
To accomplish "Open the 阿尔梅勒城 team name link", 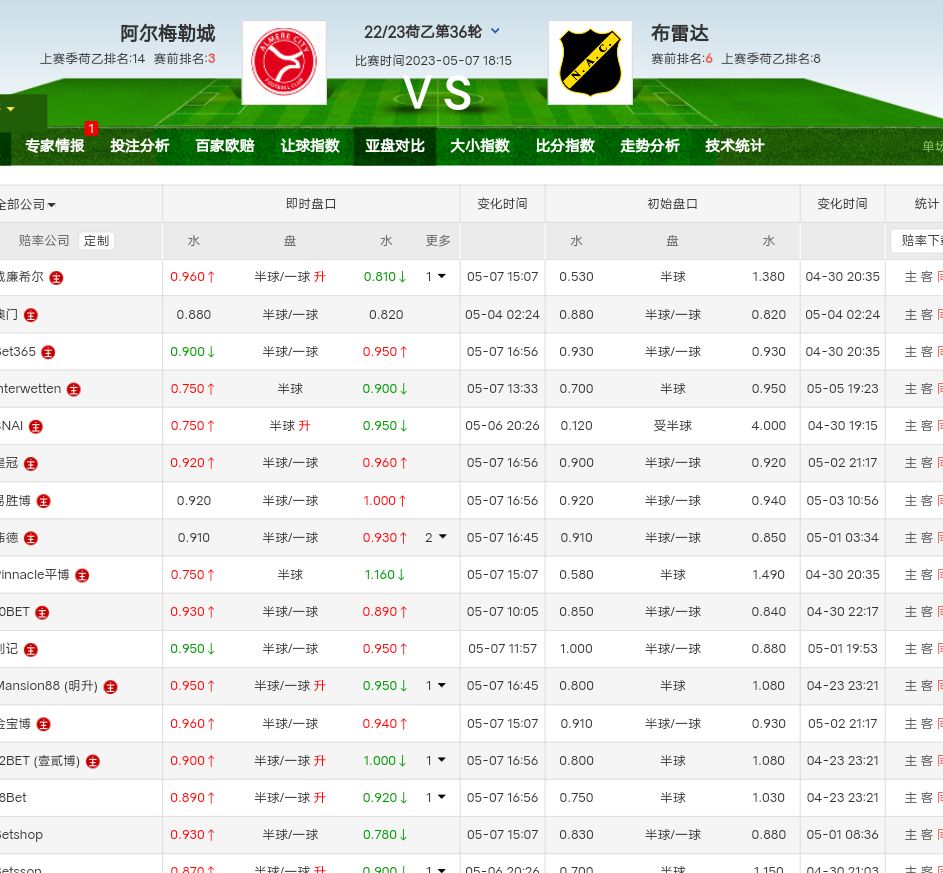I will click(167, 34).
